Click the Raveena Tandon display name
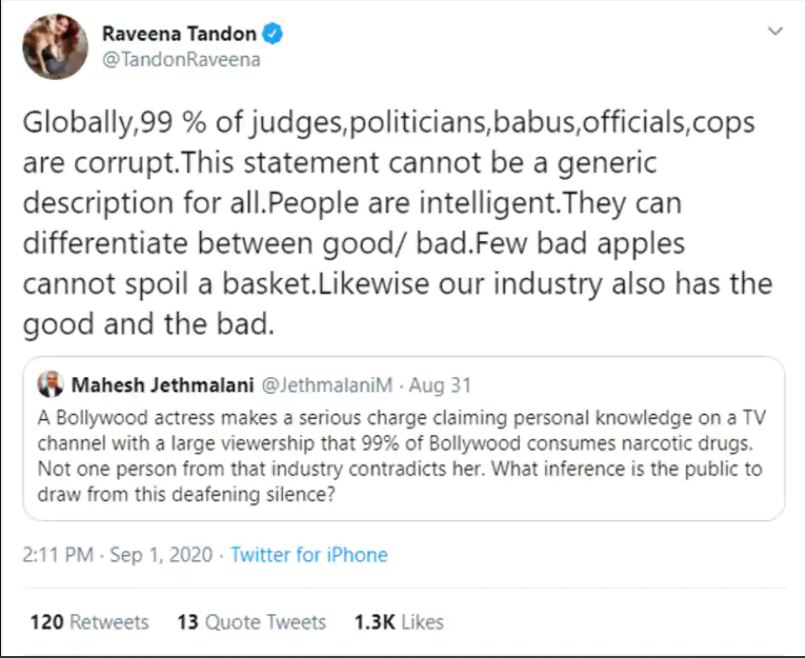 (179, 34)
